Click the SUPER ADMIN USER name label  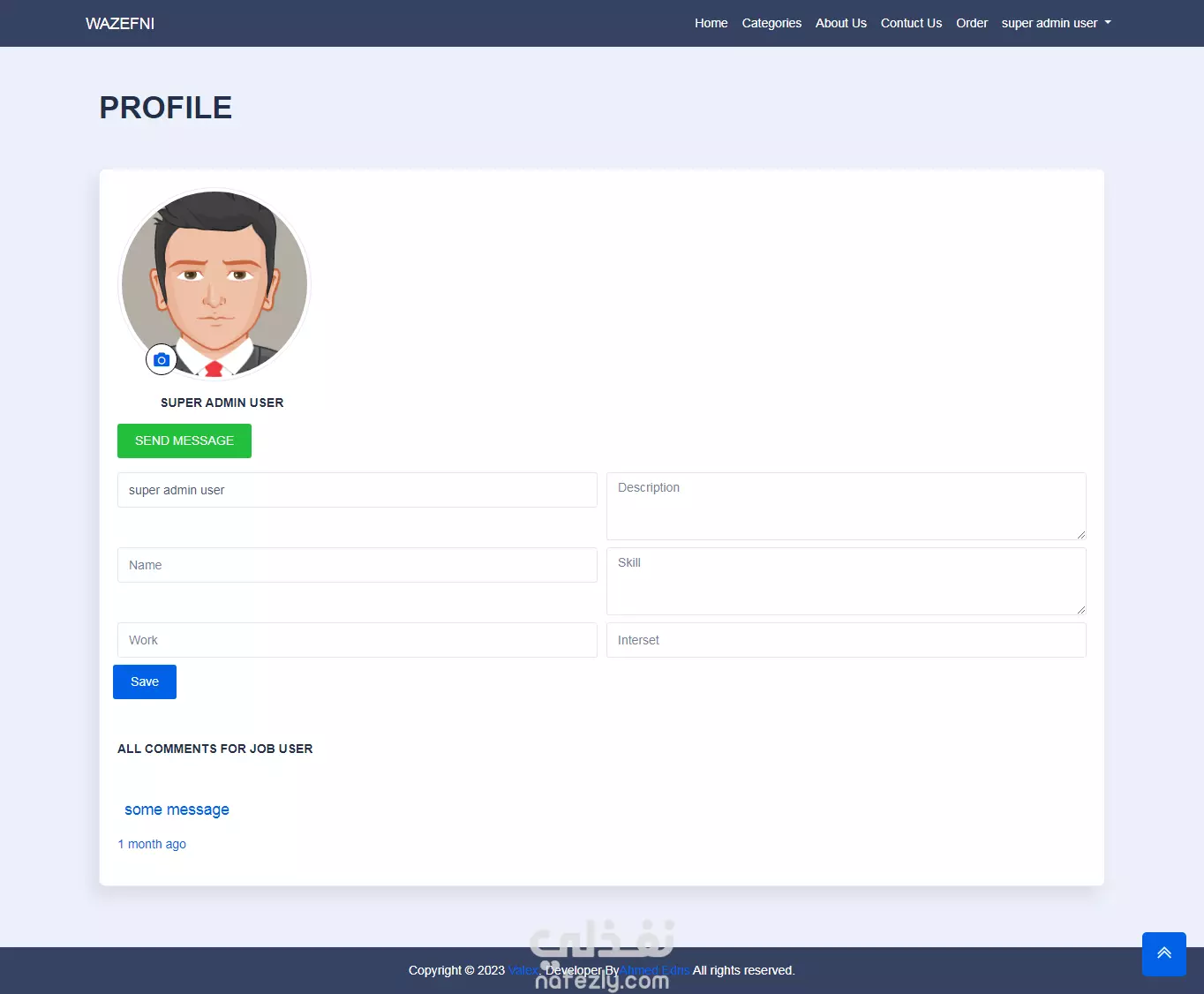point(222,403)
